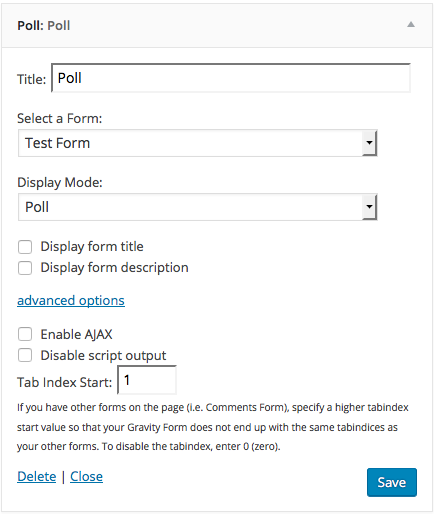Delete the Poll widget
439x518 pixels.
(37, 477)
